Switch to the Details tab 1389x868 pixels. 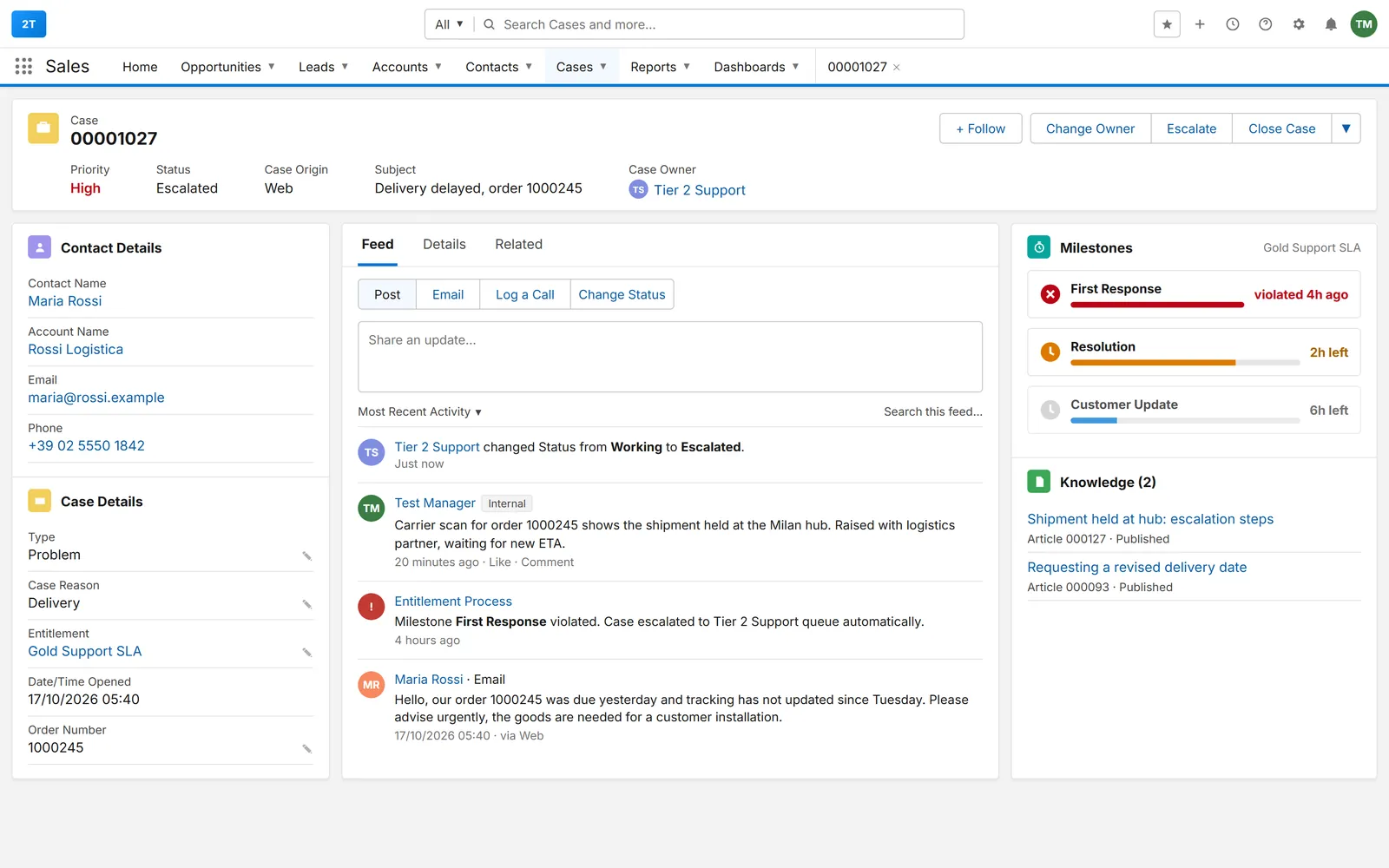pyautogui.click(x=444, y=245)
